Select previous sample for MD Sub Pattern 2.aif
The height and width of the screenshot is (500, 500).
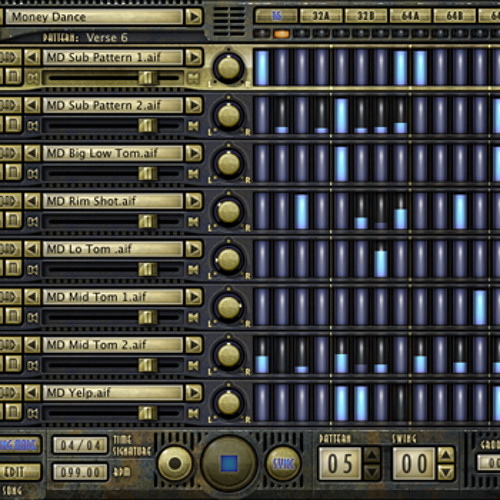pyautogui.click(x=32, y=105)
